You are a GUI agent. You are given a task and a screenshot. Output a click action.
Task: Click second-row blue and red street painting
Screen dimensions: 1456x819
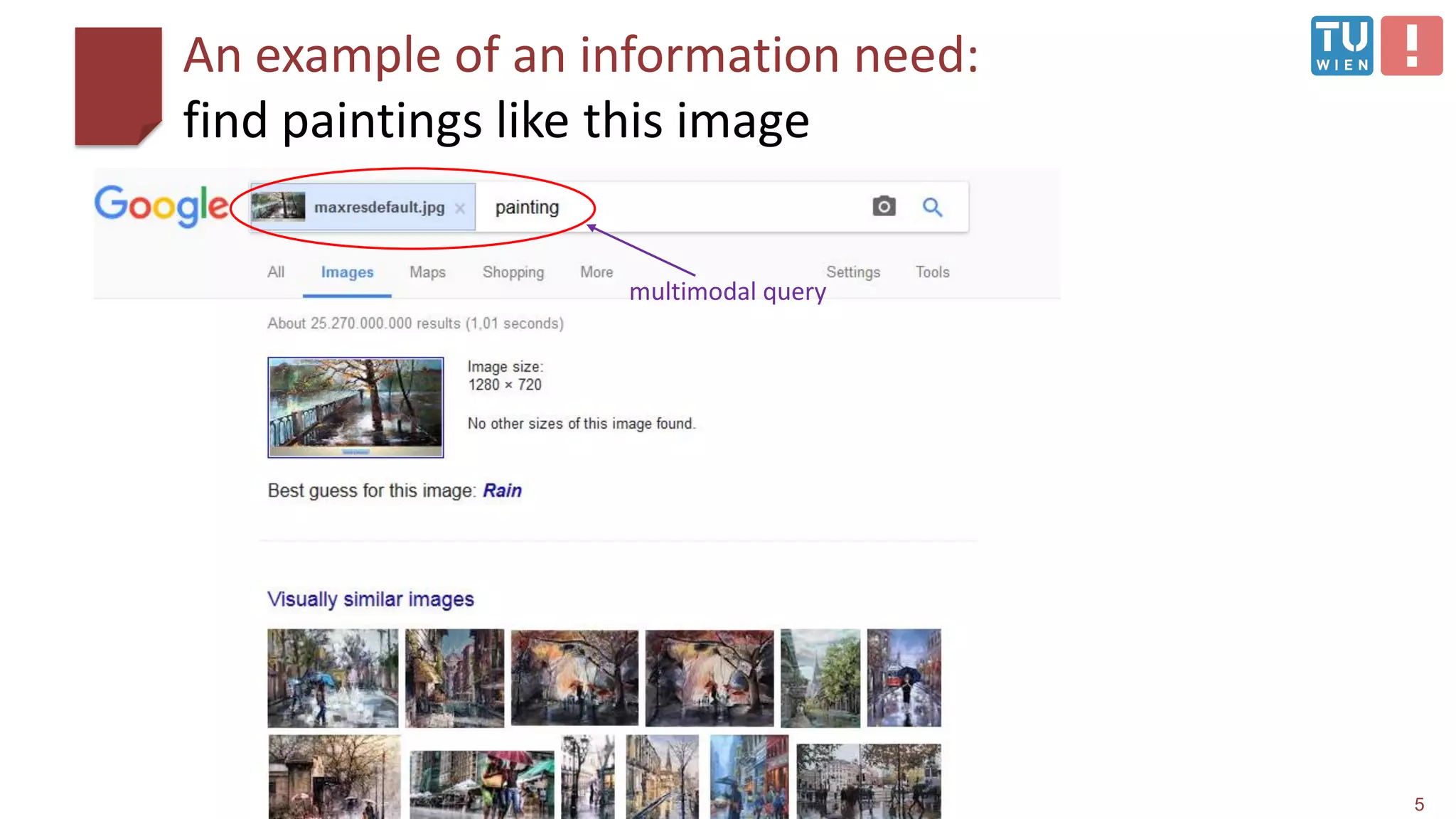(749, 777)
